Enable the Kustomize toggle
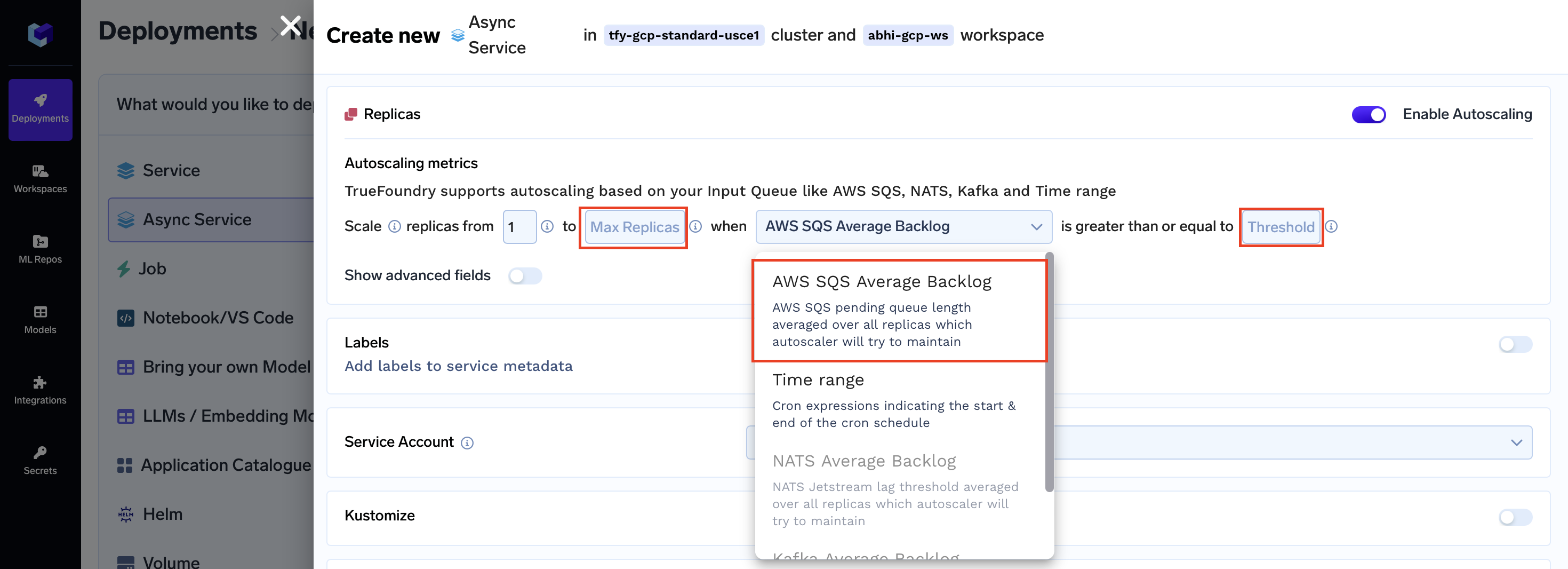 (1515, 517)
